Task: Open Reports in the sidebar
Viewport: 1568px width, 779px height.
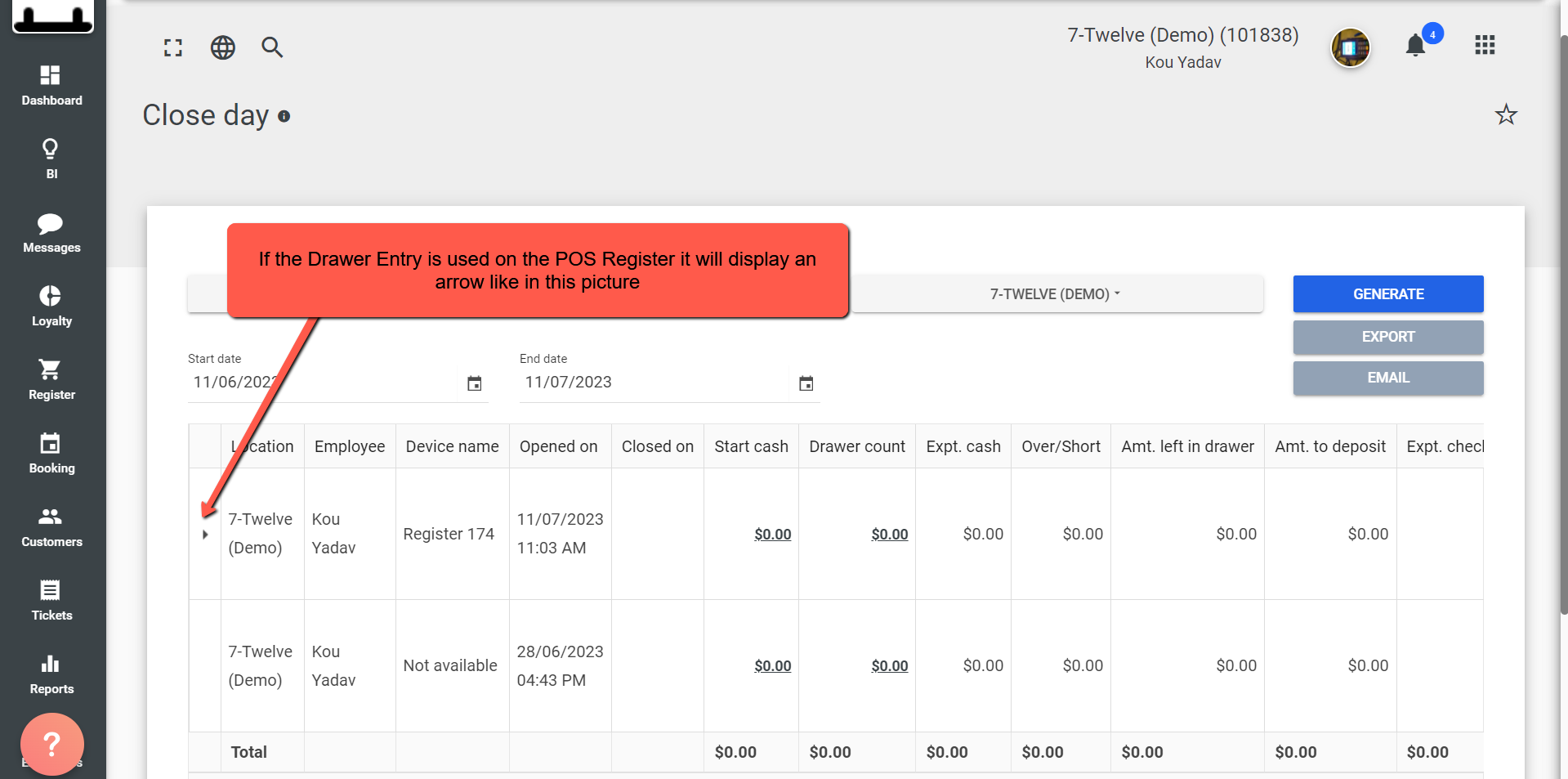Action: click(51, 674)
